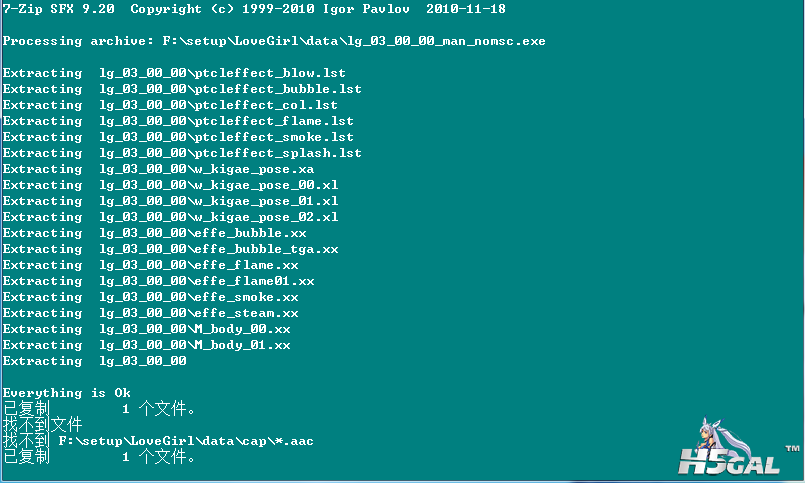Viewport: 805px width, 483px height.
Task: Click the effe_flame01.xx line
Action: pos(158,281)
